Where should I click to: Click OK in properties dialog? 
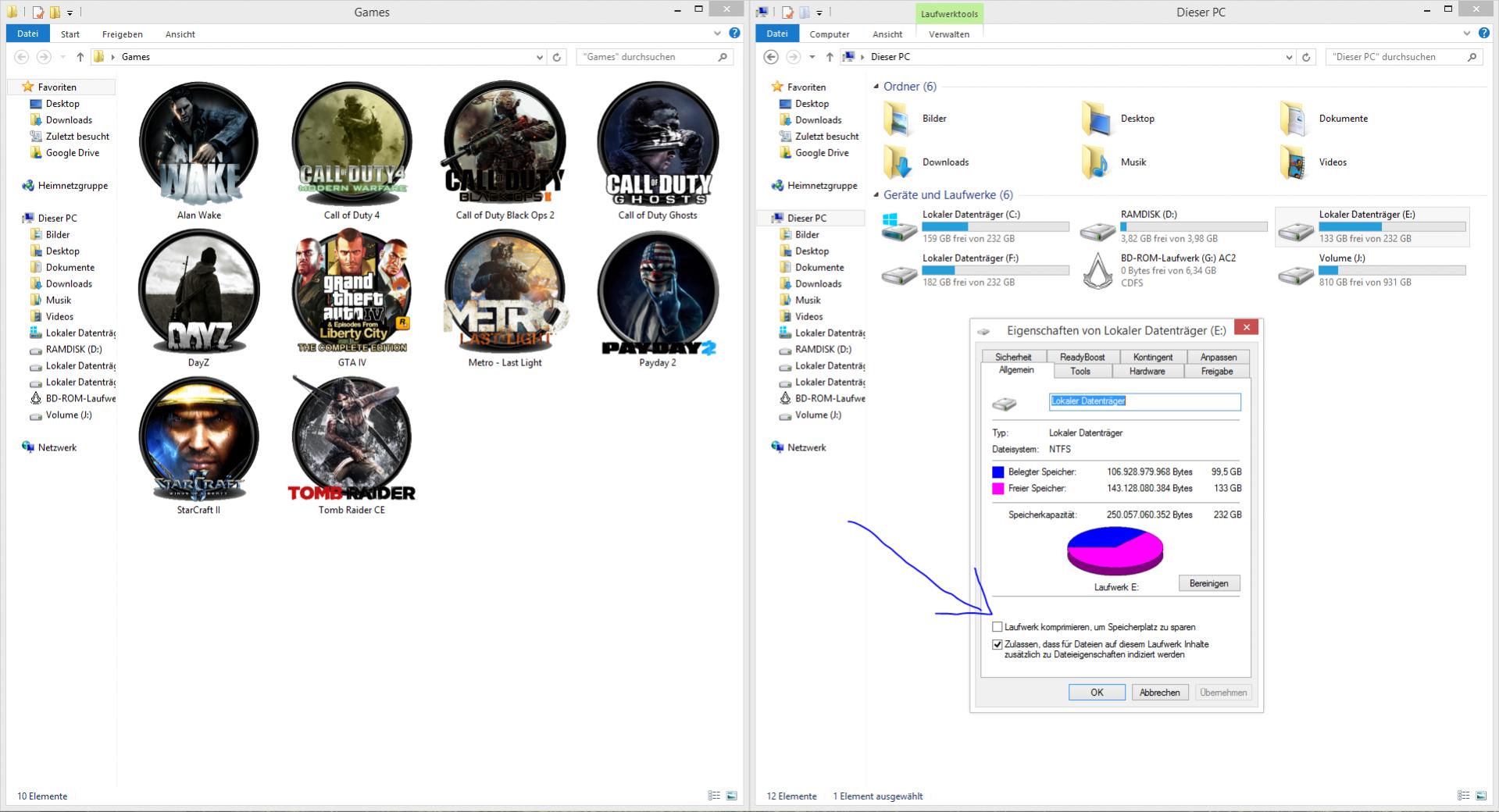1097,693
